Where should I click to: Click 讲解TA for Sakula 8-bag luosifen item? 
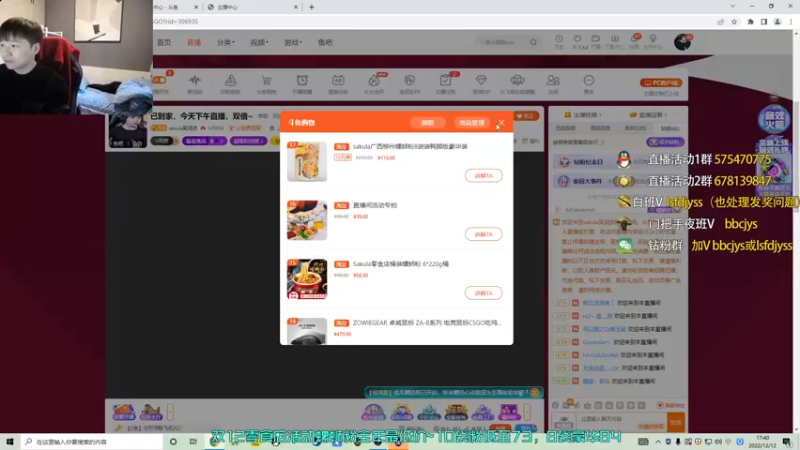pyautogui.click(x=483, y=176)
